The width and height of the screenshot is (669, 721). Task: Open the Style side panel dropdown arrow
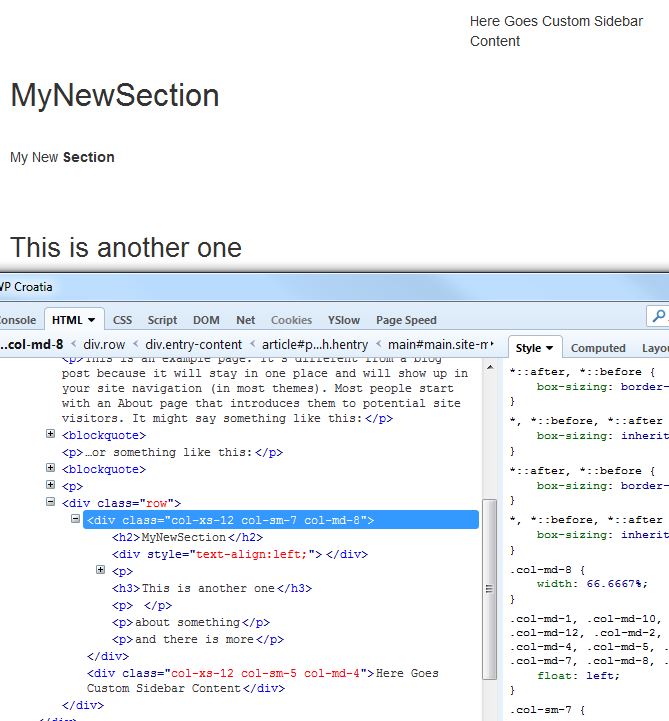tap(549, 348)
